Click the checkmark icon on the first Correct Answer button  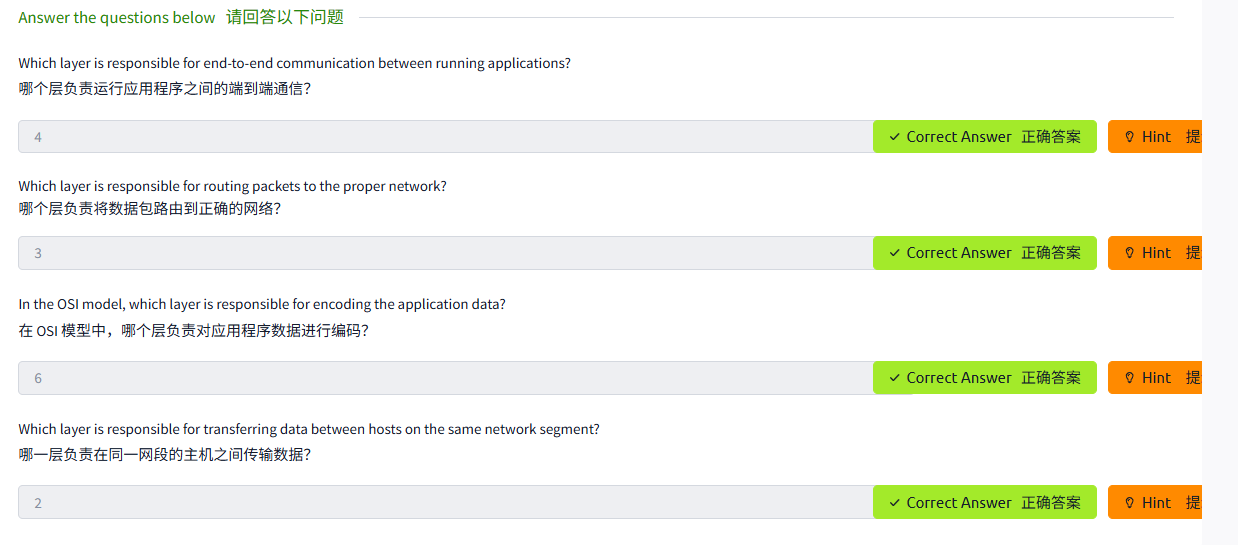click(x=894, y=137)
